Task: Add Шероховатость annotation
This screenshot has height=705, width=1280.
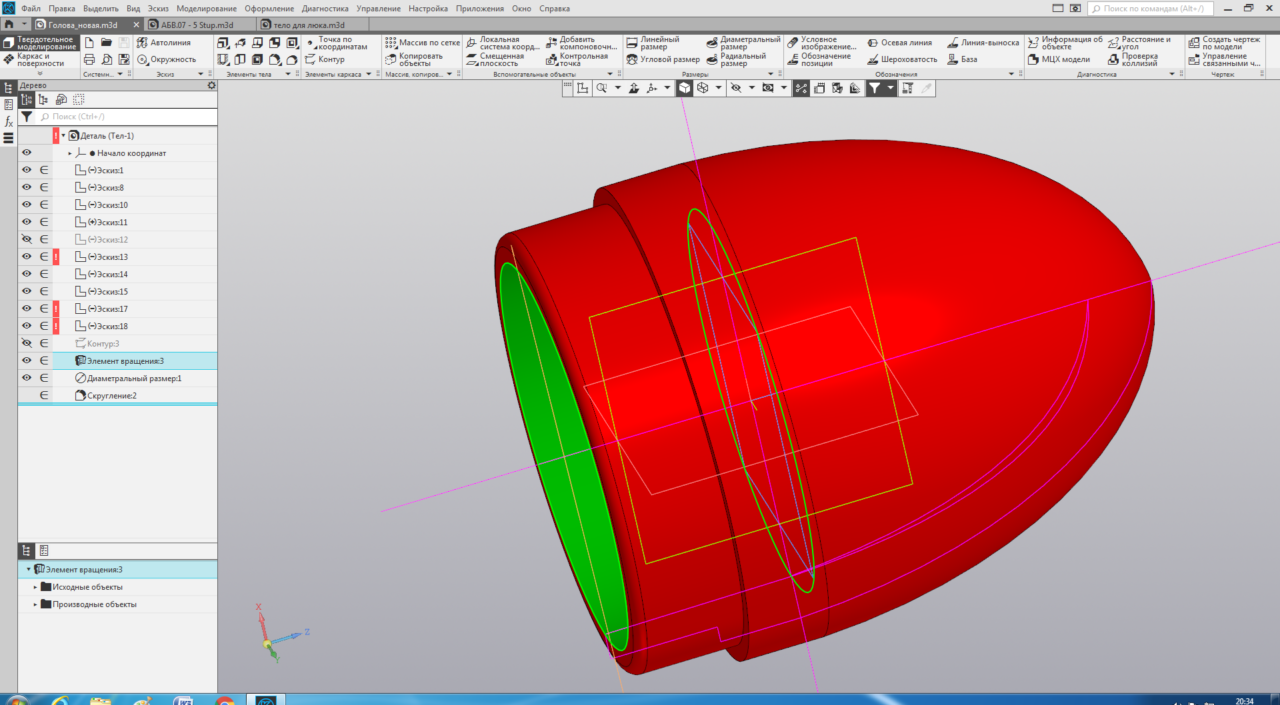Action: tap(902, 59)
